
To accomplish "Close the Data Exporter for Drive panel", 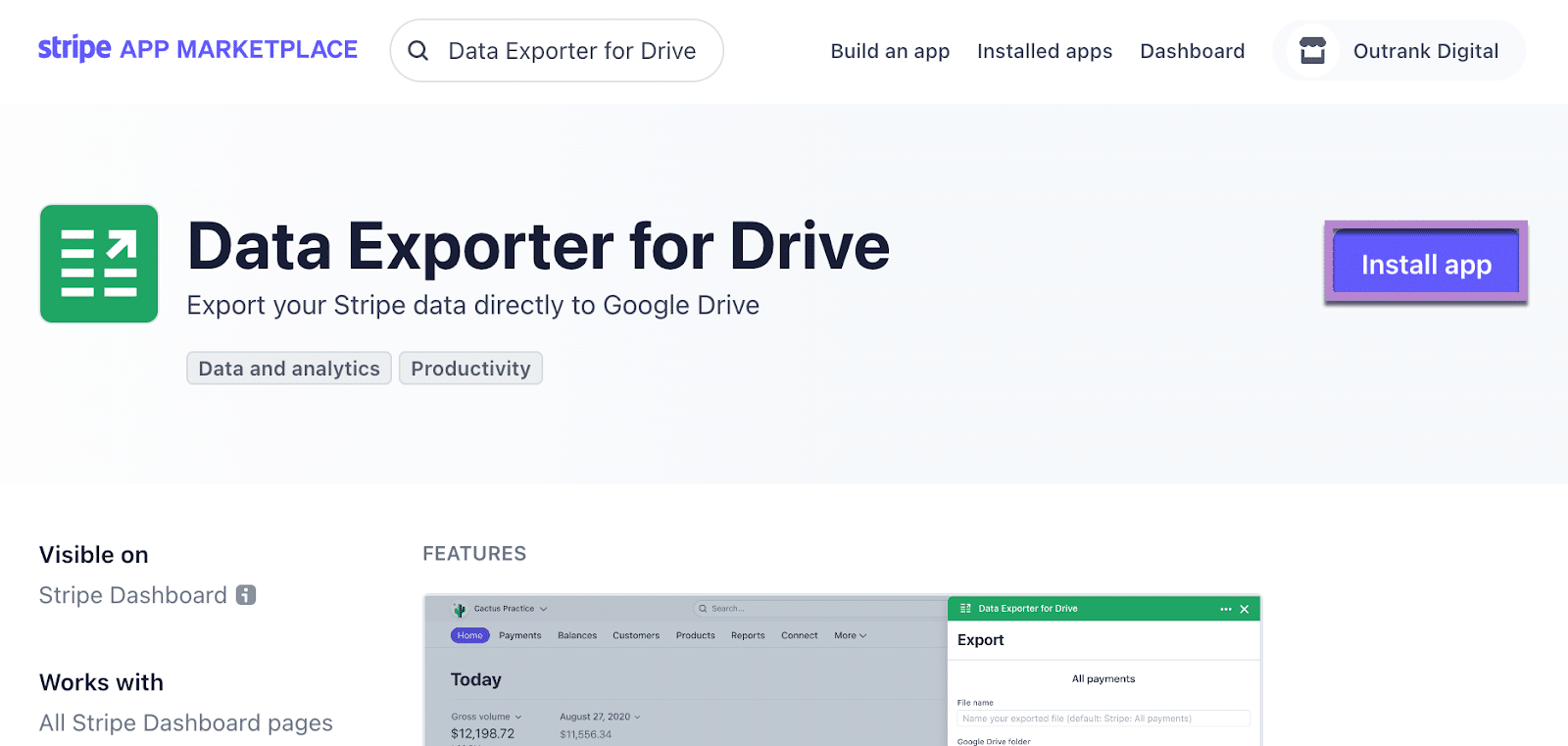I will tap(1245, 609).
